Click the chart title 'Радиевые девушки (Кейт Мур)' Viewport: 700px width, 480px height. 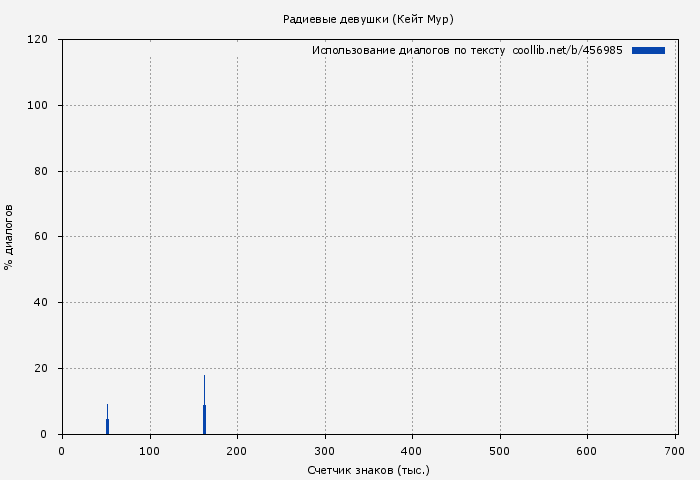click(x=368, y=19)
